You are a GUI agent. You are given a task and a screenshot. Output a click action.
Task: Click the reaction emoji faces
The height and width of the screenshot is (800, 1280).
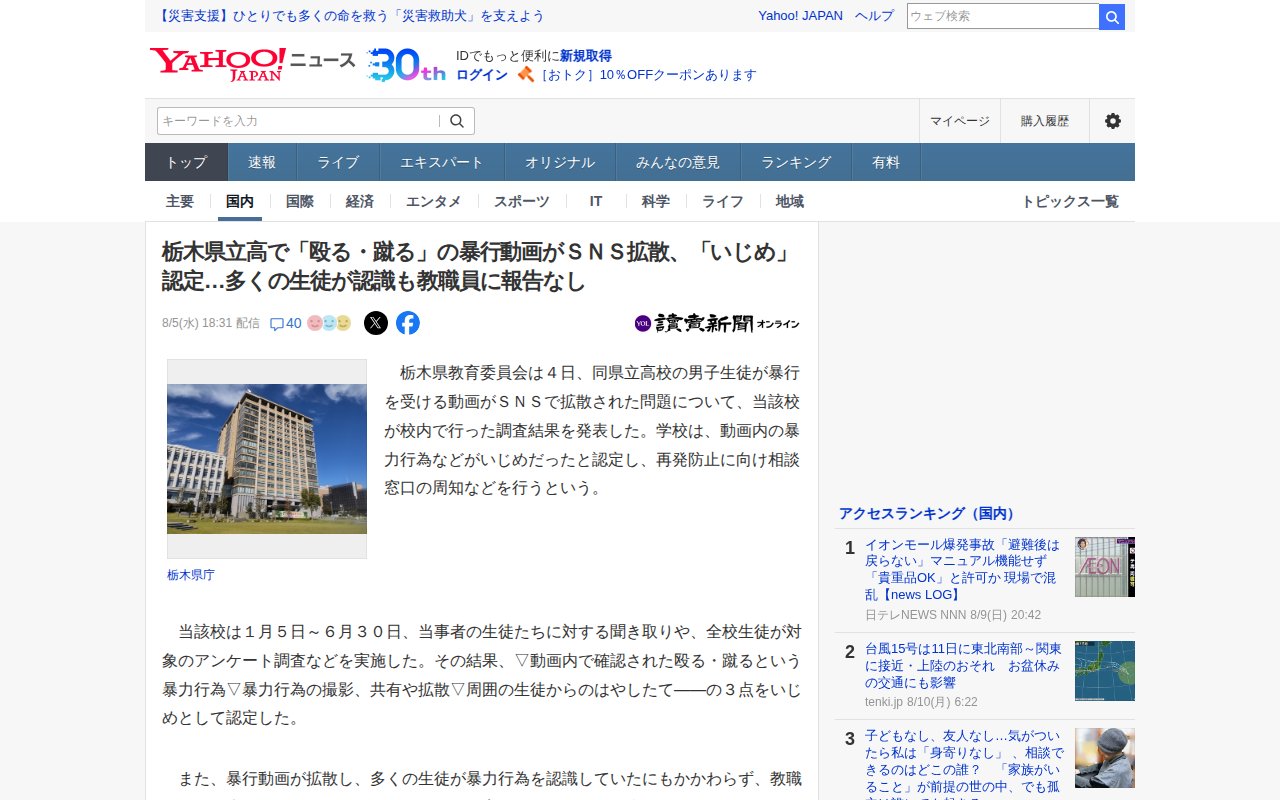coord(329,323)
